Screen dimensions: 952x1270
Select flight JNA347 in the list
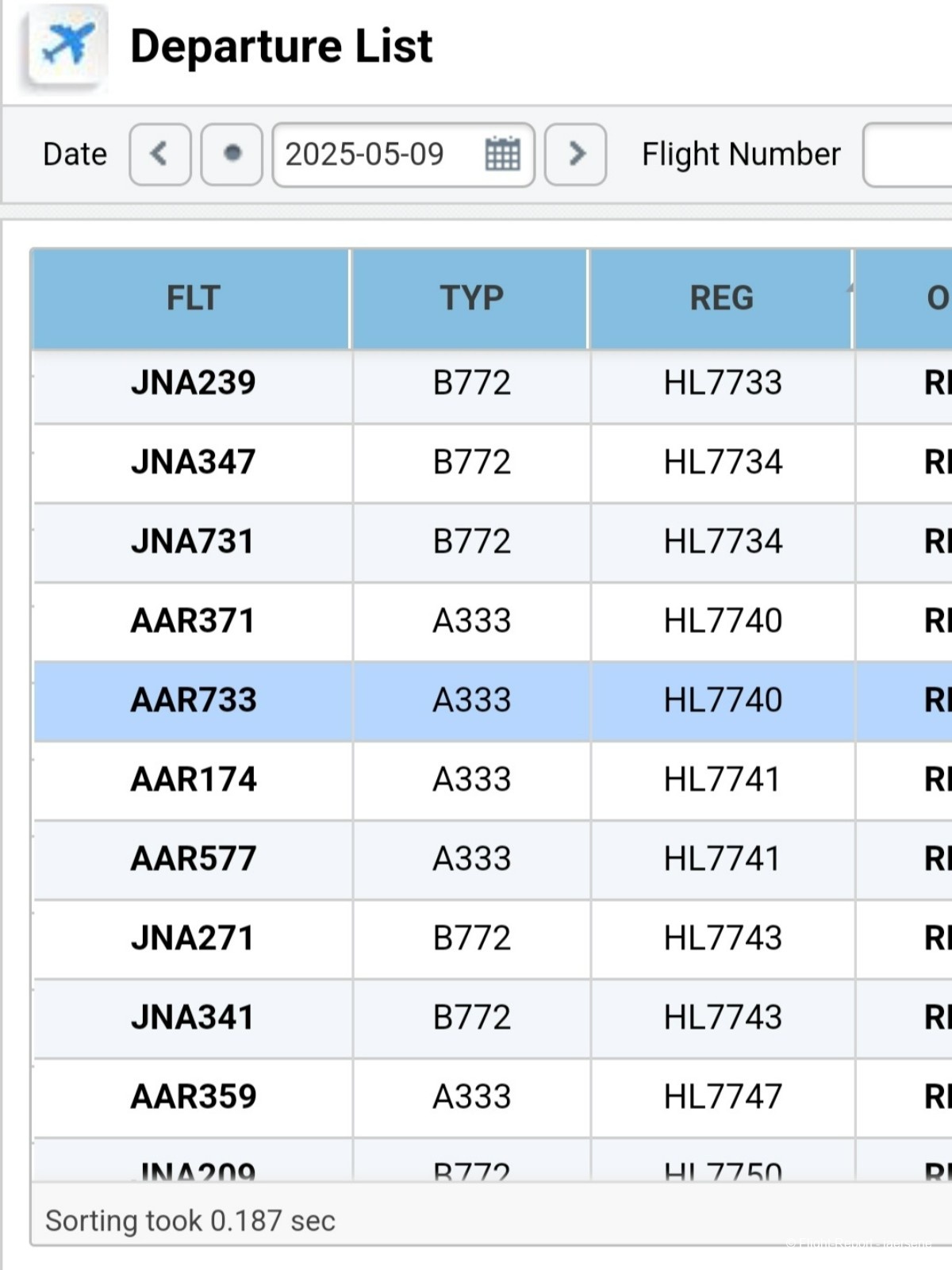click(x=193, y=462)
